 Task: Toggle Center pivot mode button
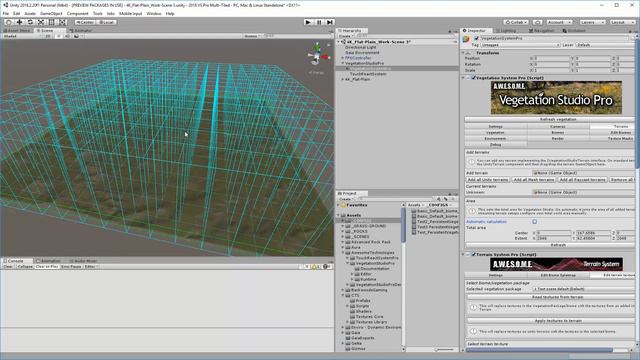tap(85, 22)
